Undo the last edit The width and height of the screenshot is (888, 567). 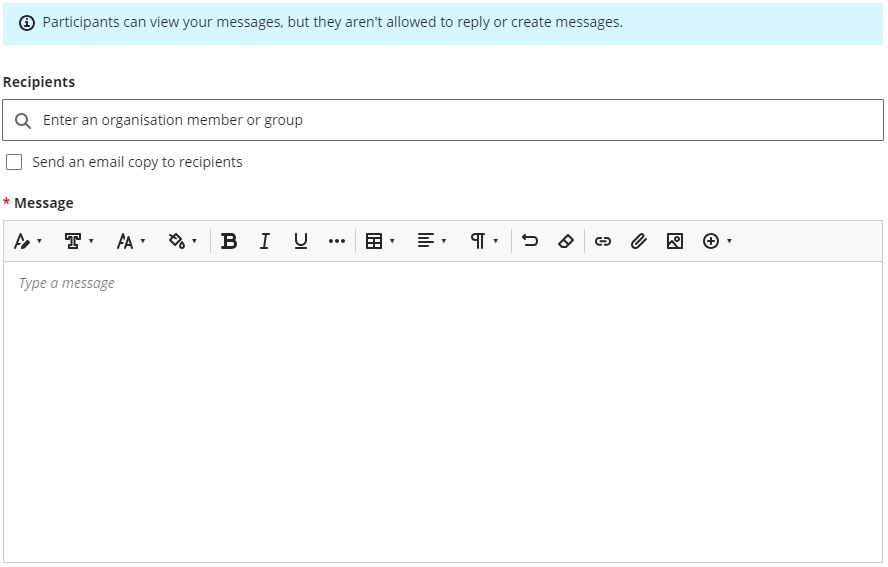point(530,241)
